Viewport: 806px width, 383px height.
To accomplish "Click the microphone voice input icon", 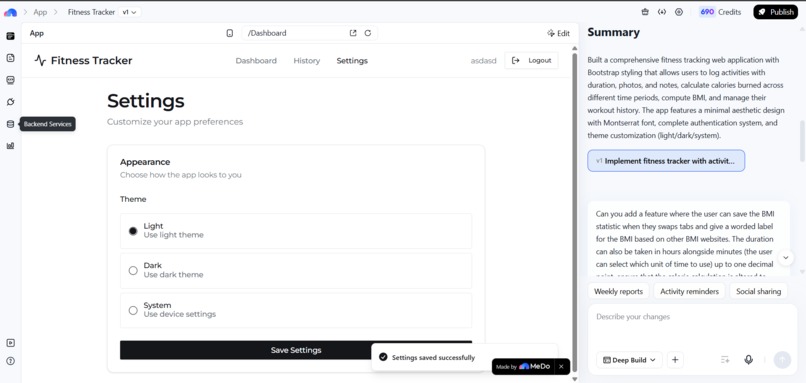I will tap(748, 360).
